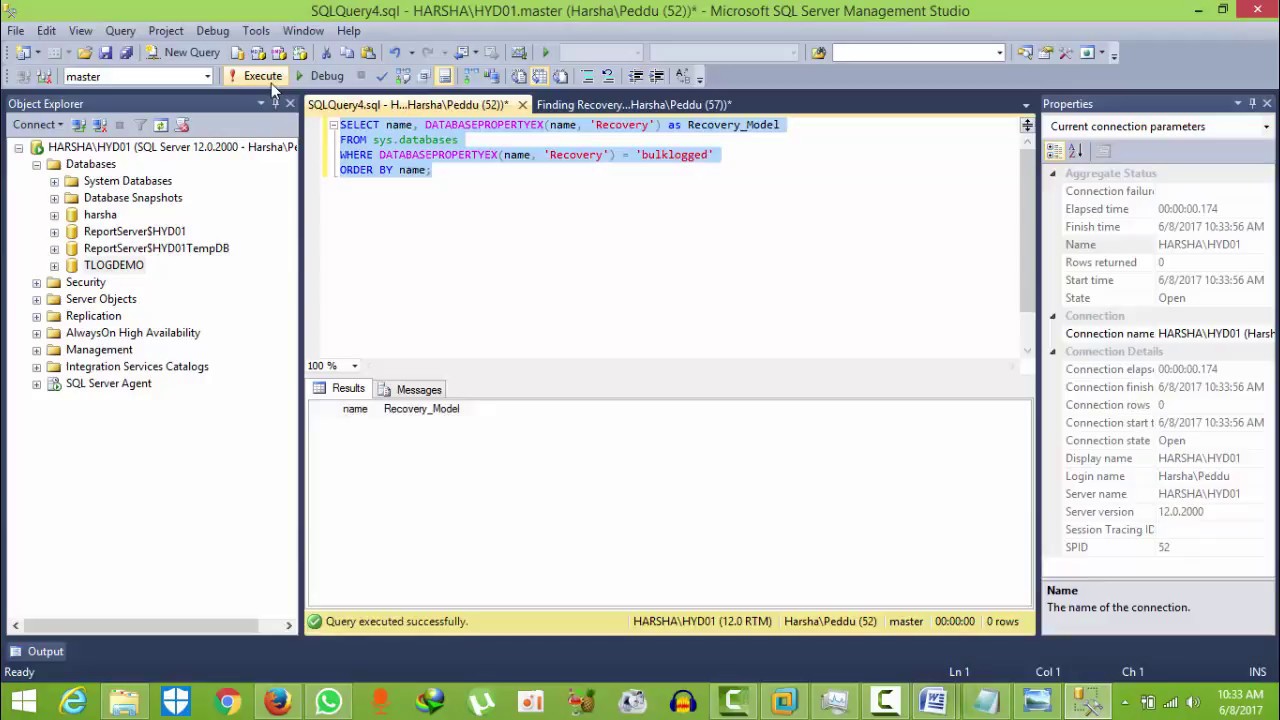
Task: Click the Parse checkmark icon
Action: [x=381, y=76]
